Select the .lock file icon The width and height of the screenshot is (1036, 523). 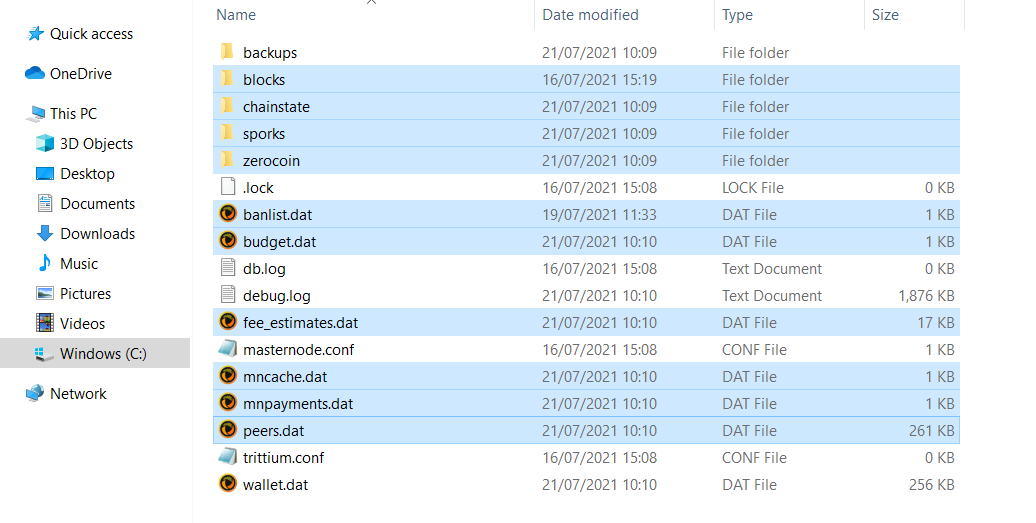coord(228,187)
